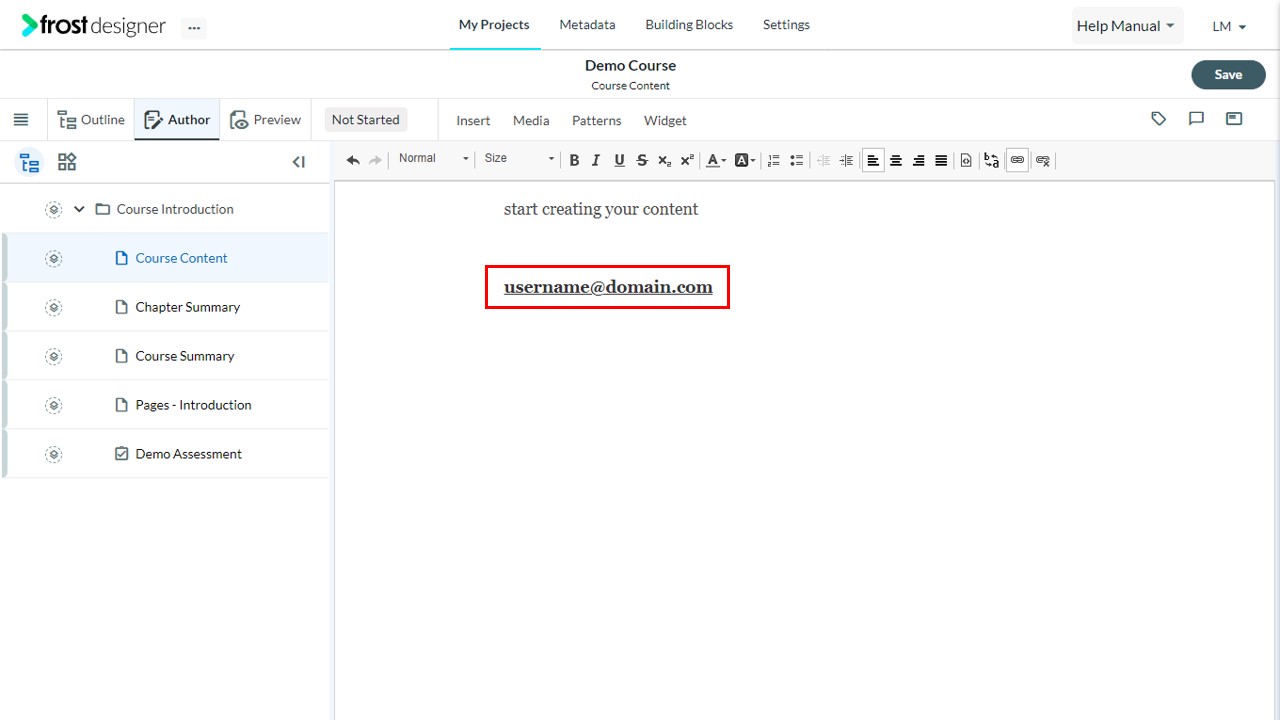
Task: Toggle bold formatting in editor toolbar
Action: pos(574,160)
